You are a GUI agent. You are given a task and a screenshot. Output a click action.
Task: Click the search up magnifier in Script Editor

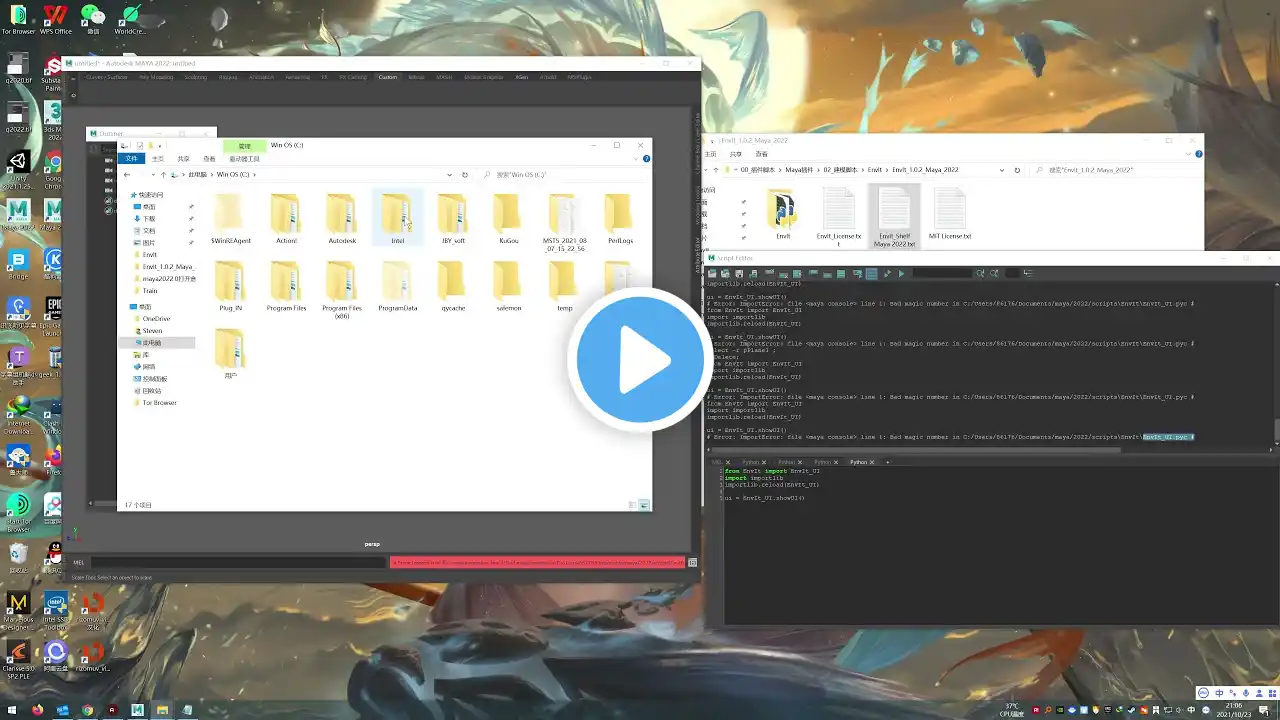[994, 273]
